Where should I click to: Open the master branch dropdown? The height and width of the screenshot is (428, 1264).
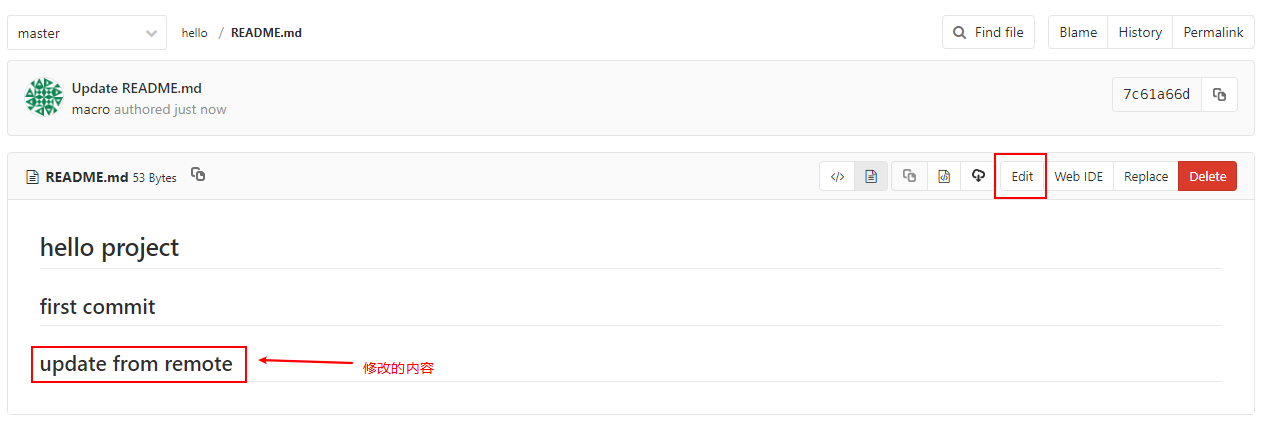[87, 33]
